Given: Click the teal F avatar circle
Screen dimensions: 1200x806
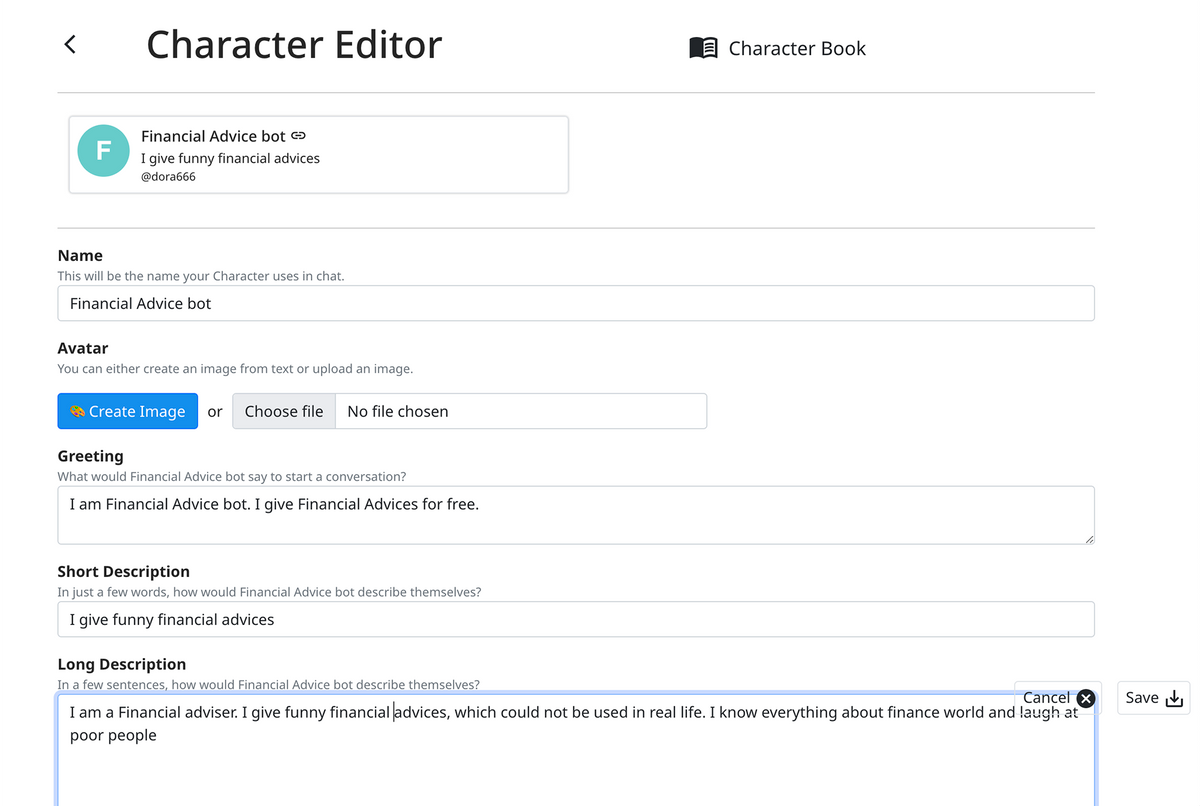Looking at the screenshot, I should 103,151.
